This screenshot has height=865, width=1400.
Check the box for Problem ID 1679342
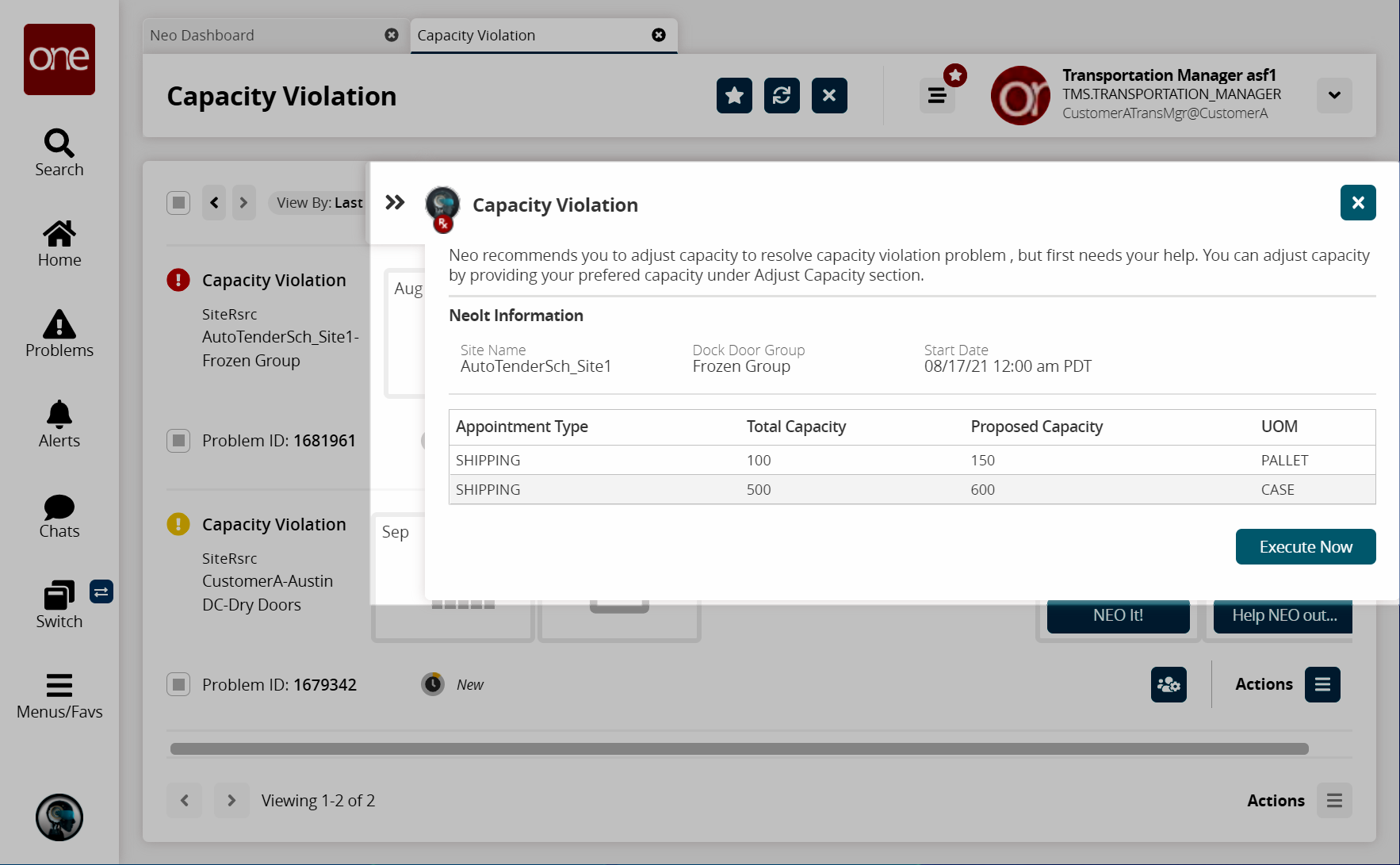click(178, 684)
